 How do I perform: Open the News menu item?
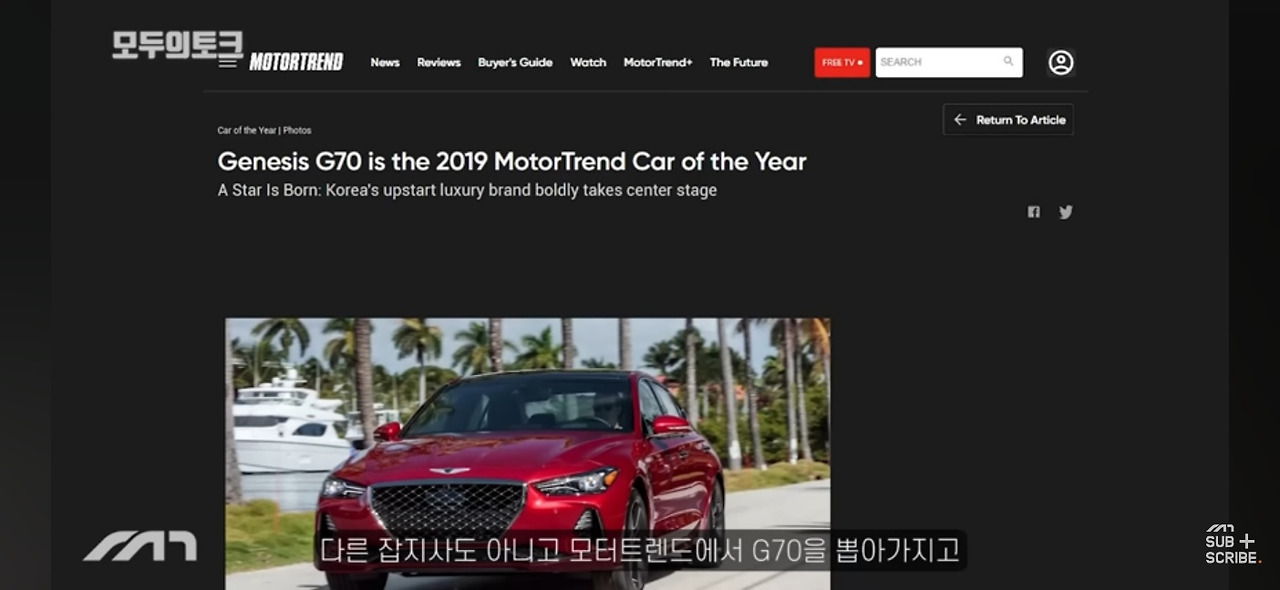(x=385, y=62)
